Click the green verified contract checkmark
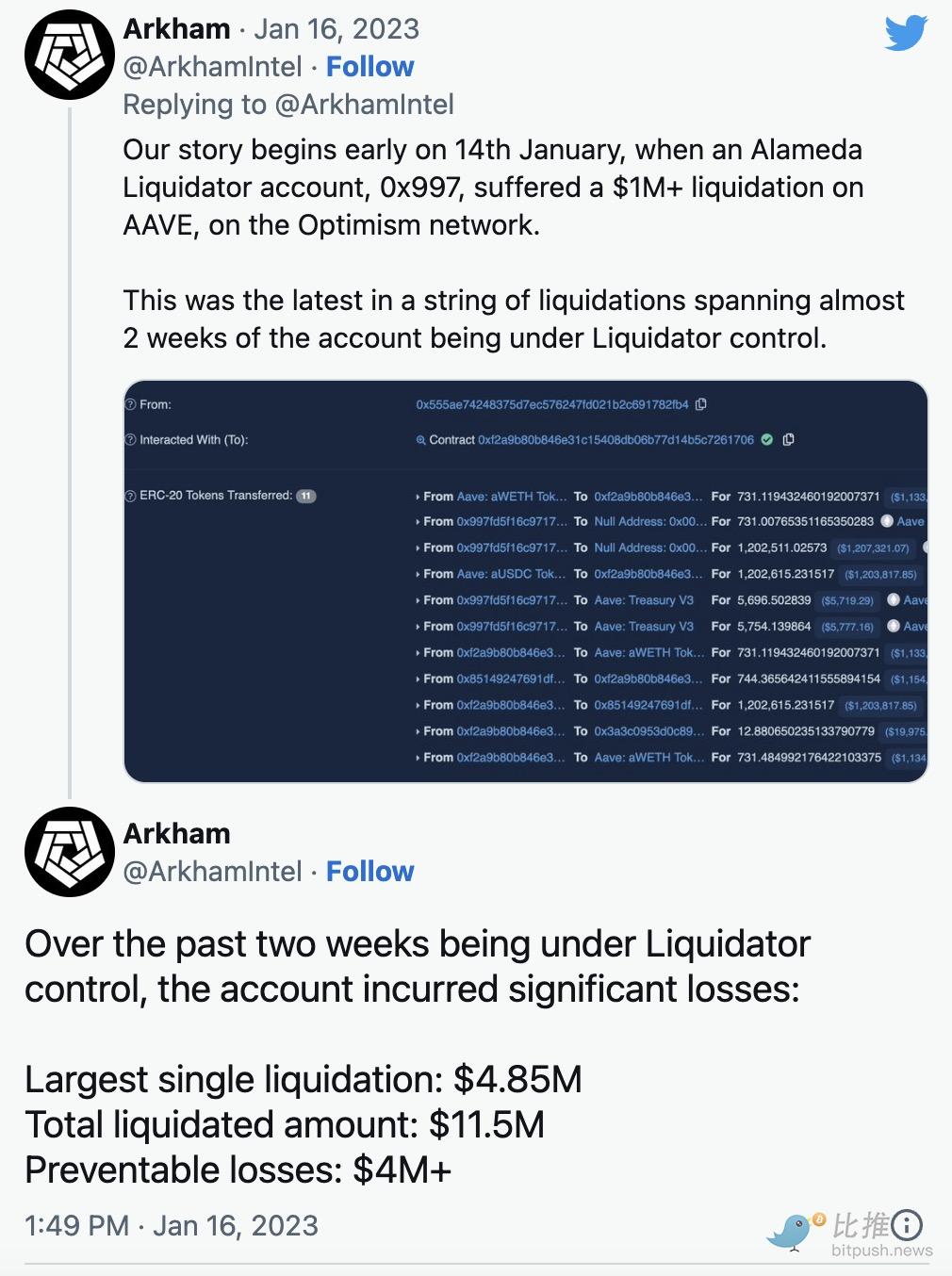 click(767, 439)
